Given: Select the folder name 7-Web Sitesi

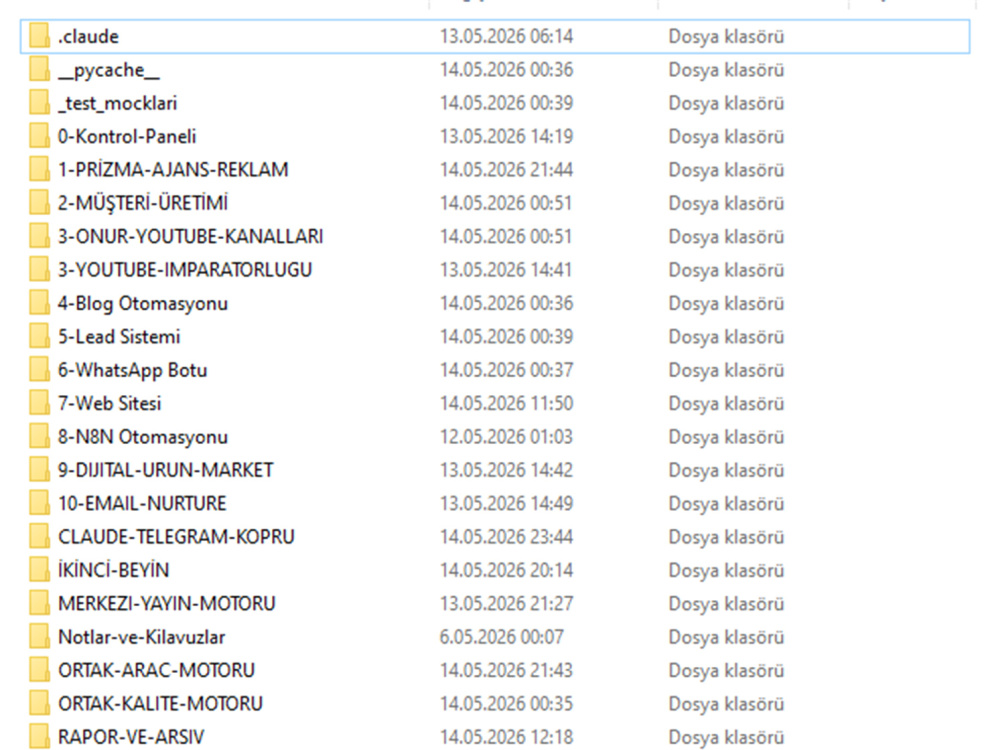Looking at the screenshot, I should (110, 404).
